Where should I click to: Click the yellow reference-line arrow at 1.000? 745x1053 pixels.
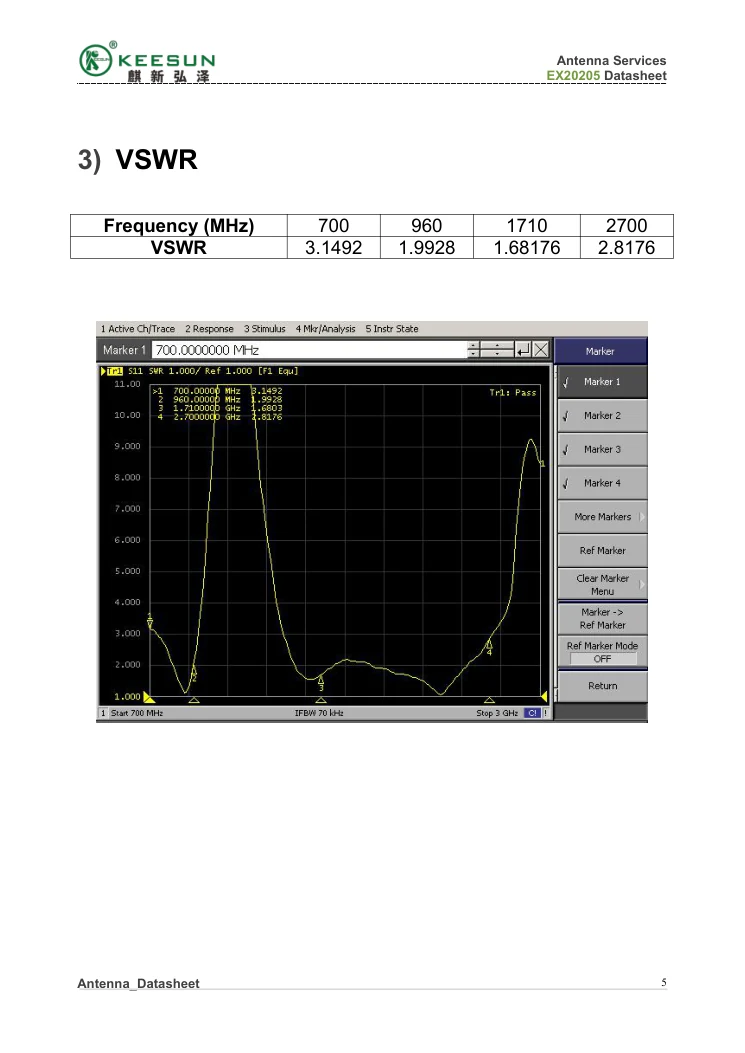149,696
